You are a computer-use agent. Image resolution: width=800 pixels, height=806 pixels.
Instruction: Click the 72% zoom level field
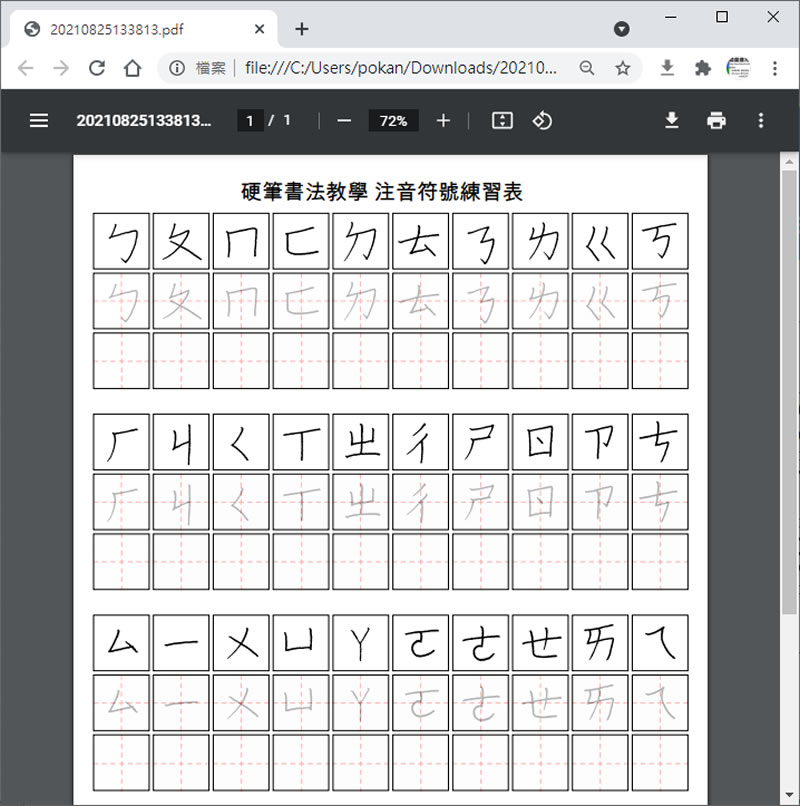[393, 121]
